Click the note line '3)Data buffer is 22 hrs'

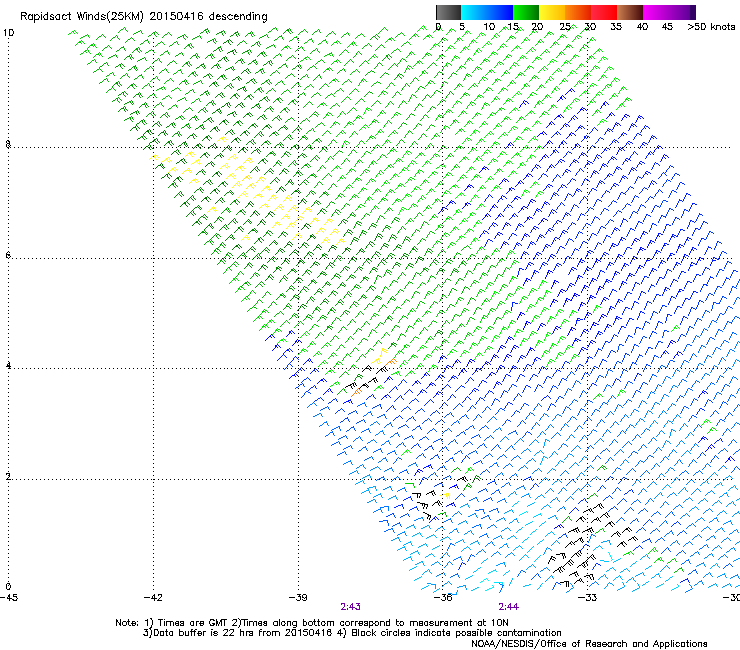(x=352, y=633)
